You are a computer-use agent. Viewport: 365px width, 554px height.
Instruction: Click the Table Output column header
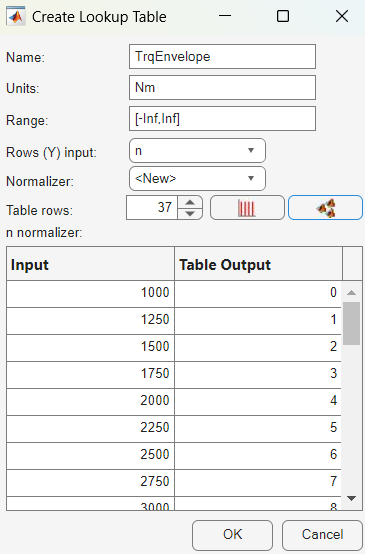tap(258, 264)
